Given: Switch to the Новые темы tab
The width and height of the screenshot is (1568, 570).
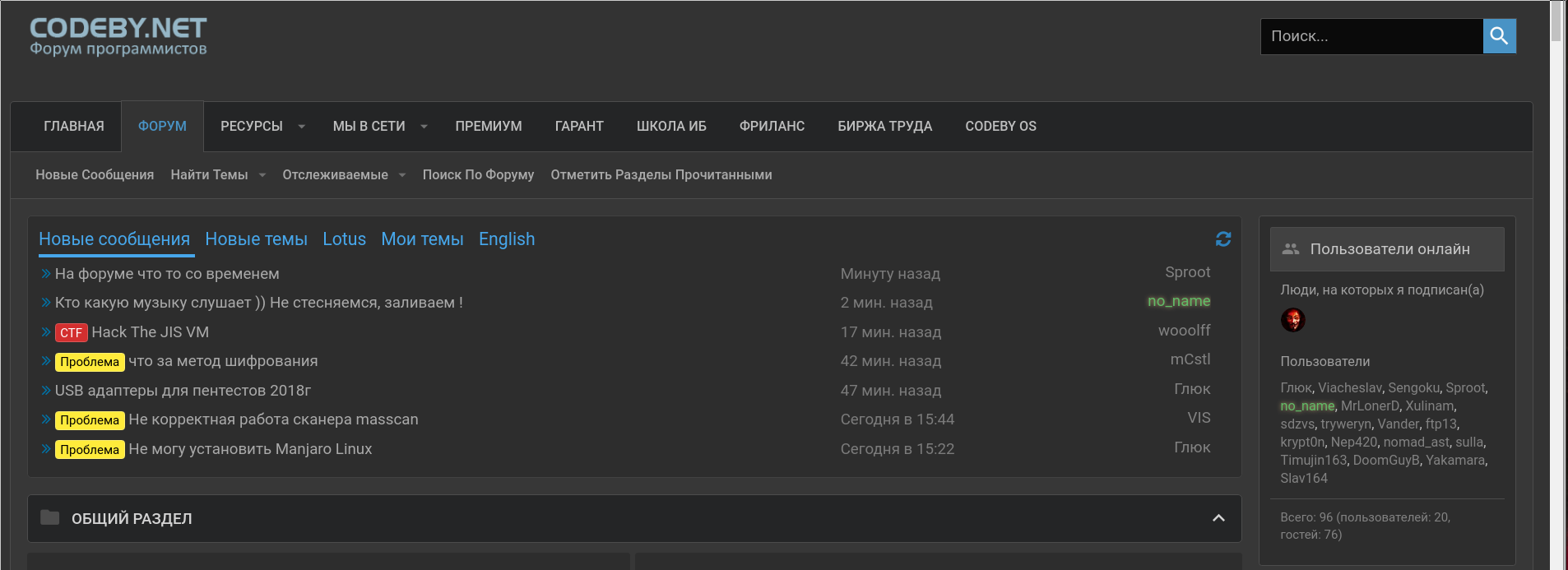Looking at the screenshot, I should click(256, 239).
